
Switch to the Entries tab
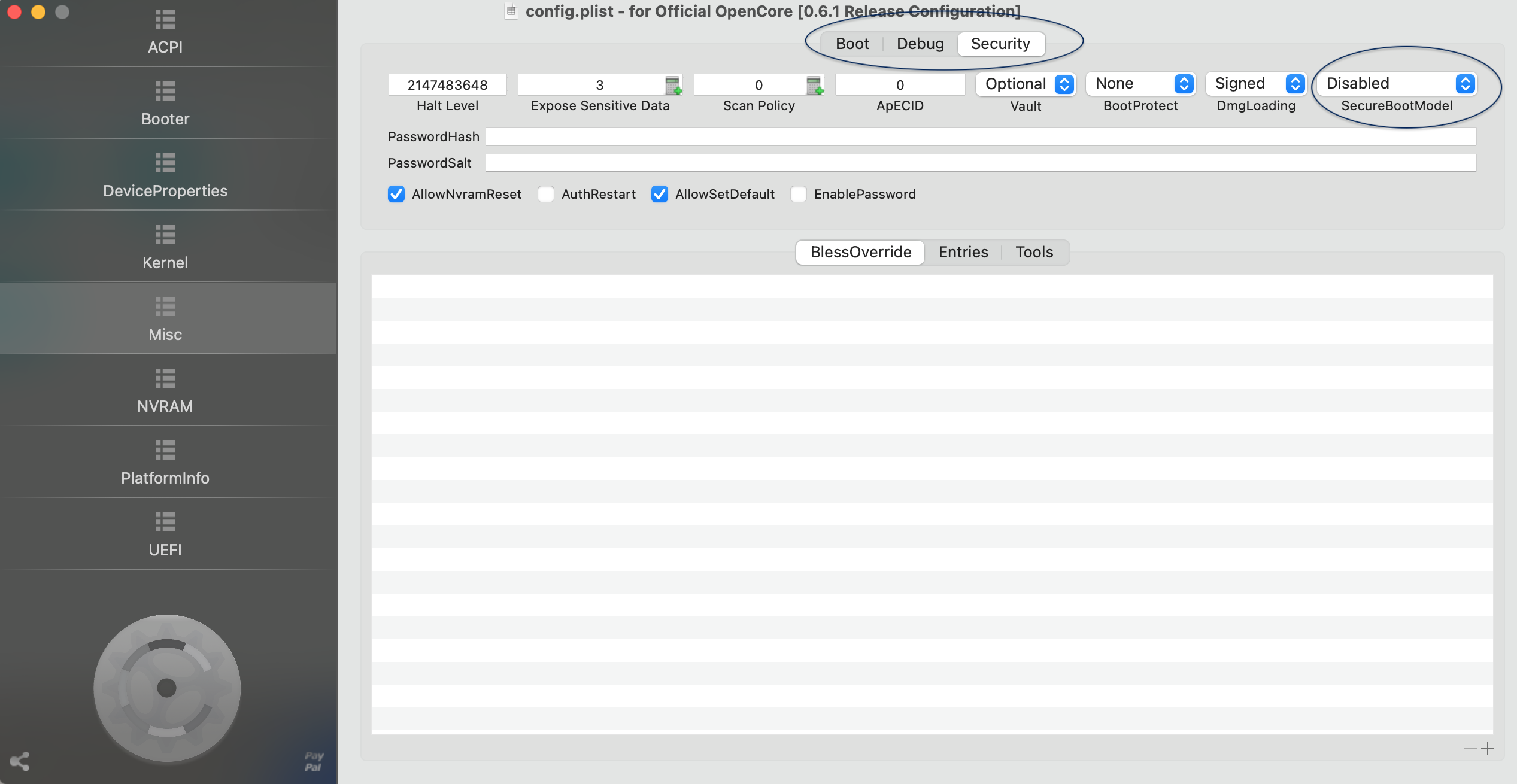tap(963, 252)
